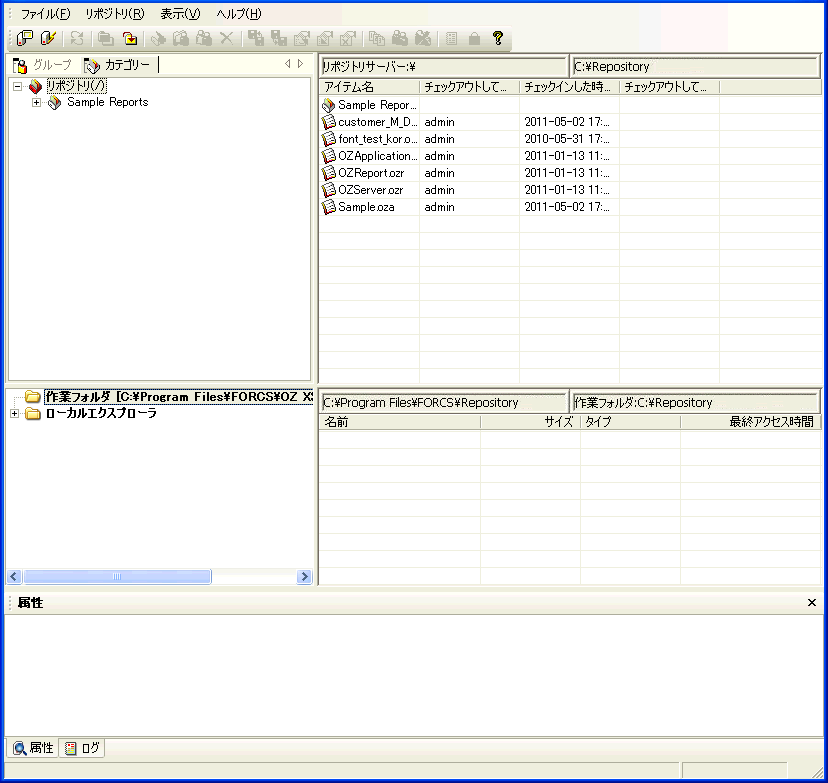The image size is (828, 783).
Task: Click the gray X delete toolbar icon
Action: click(x=227, y=38)
